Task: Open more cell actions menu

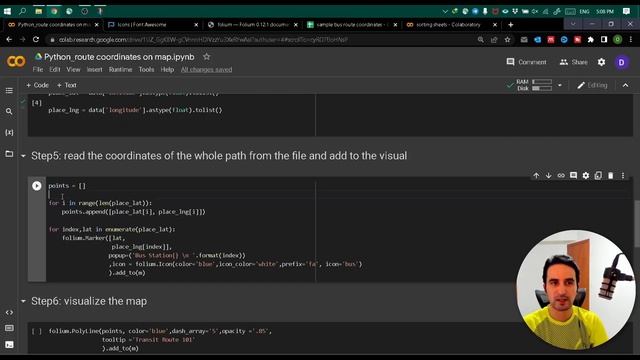Action: point(623,176)
